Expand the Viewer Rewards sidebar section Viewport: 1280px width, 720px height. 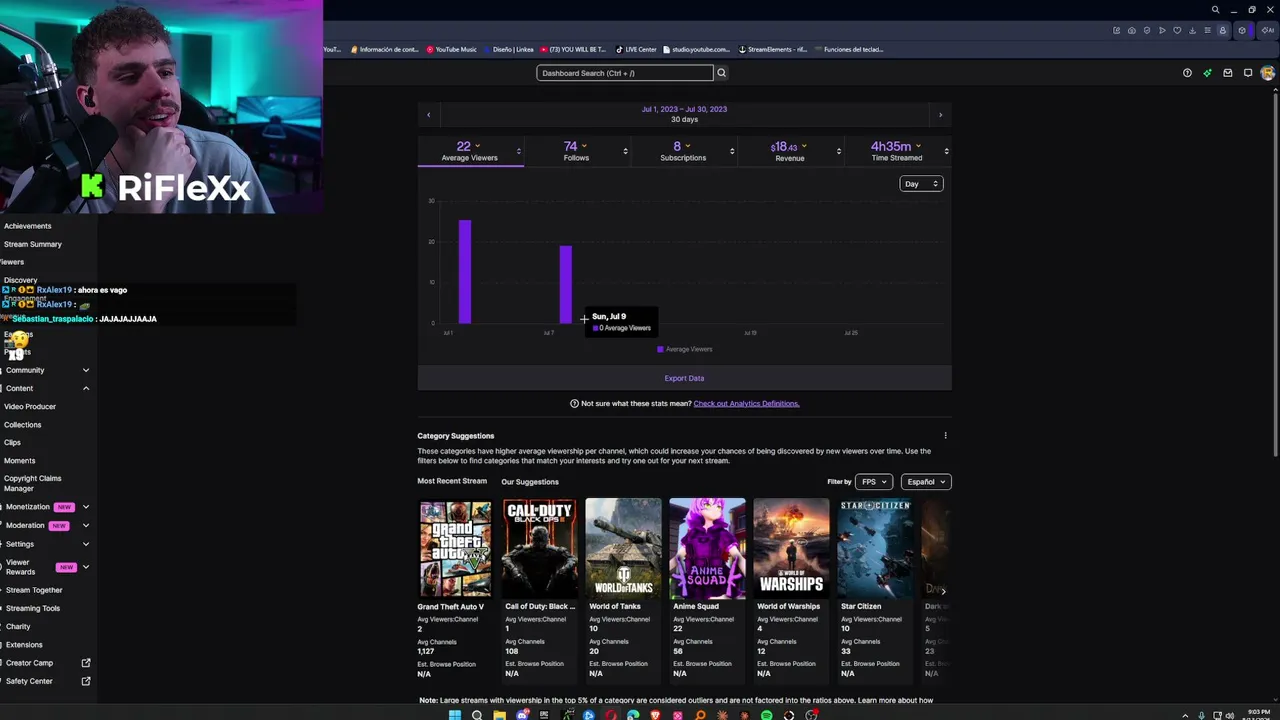click(86, 567)
